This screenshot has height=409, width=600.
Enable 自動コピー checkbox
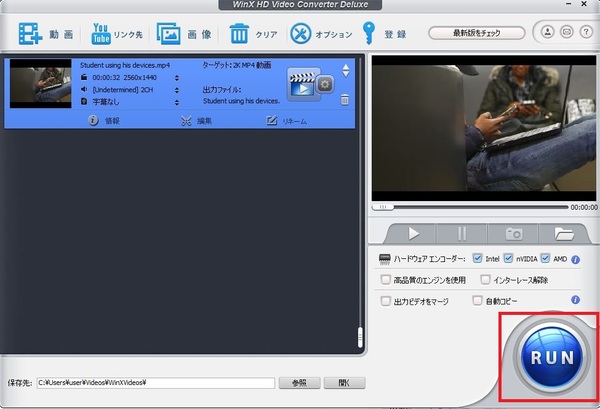(477, 301)
